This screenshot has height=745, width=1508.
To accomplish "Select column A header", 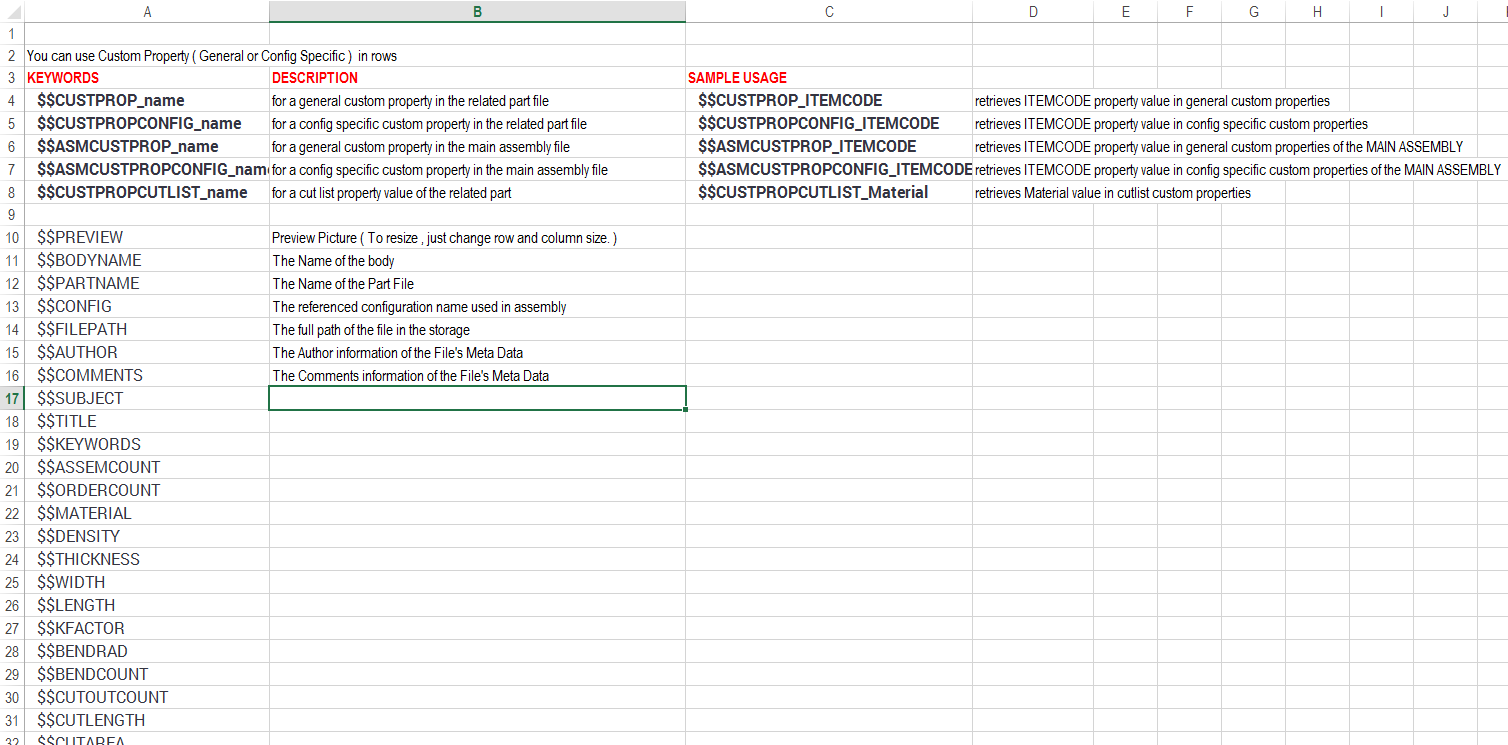I will [x=147, y=12].
